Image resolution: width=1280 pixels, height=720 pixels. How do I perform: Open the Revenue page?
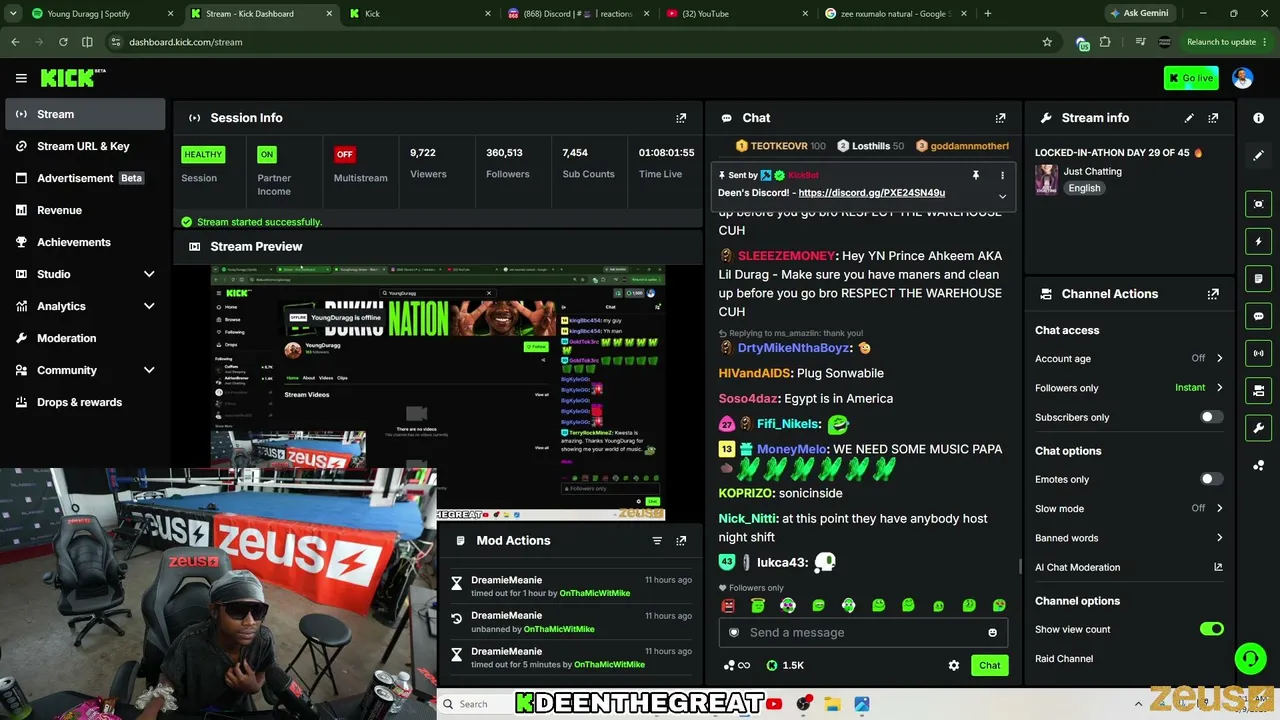[x=85, y=210]
